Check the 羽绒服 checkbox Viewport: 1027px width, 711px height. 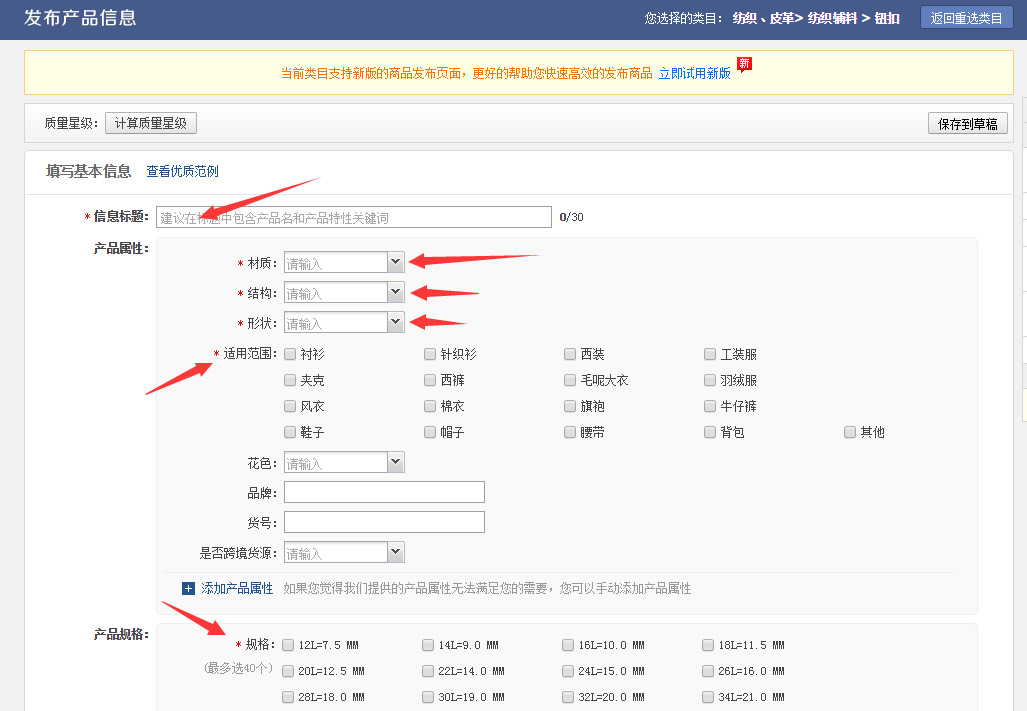(x=710, y=380)
